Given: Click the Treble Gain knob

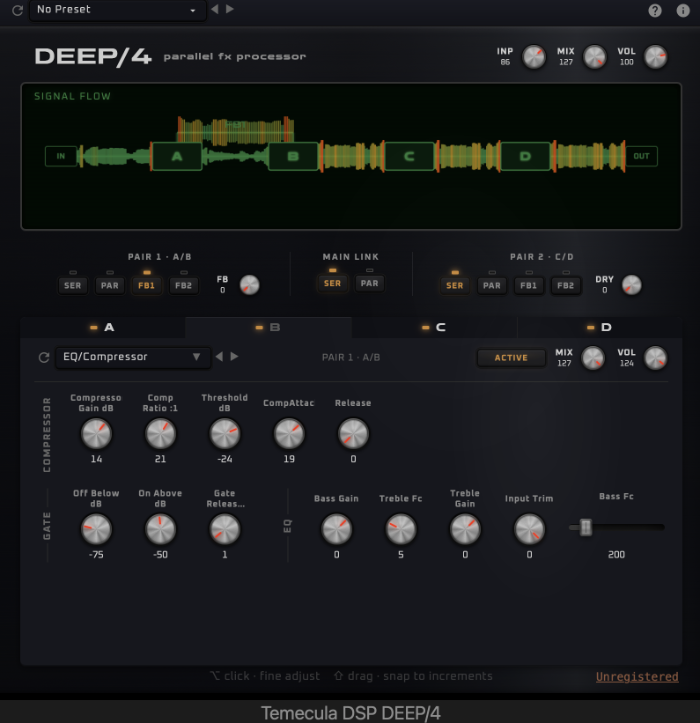Looking at the screenshot, I should [465, 529].
